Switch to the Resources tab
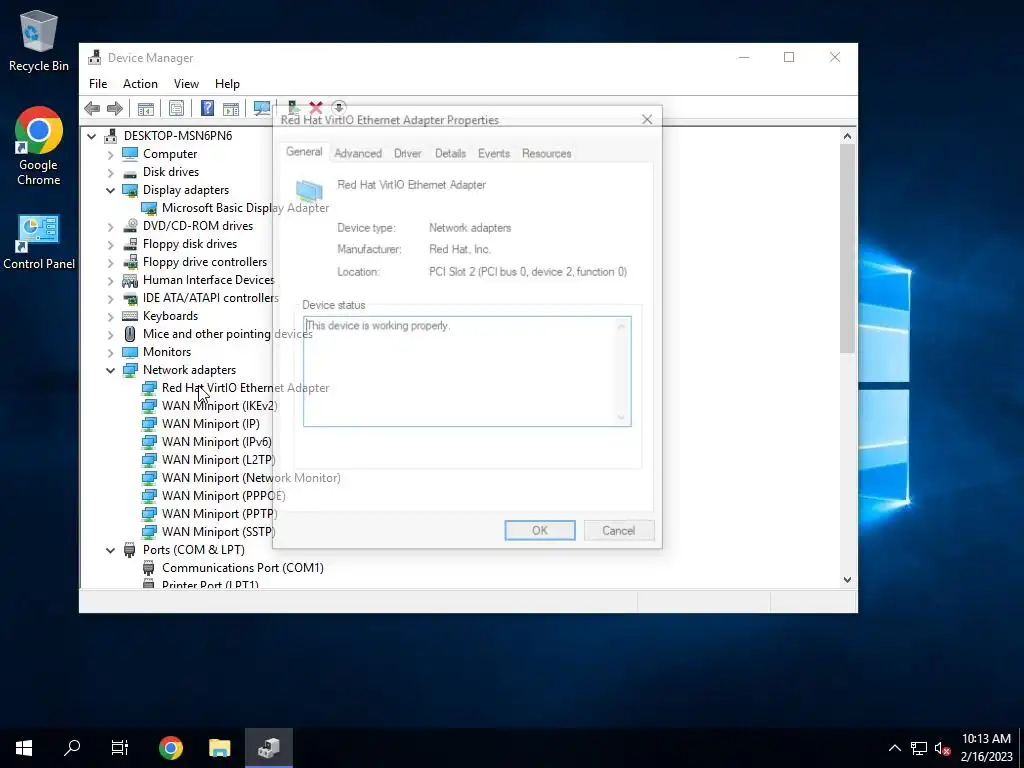This screenshot has width=1024, height=768. click(x=547, y=153)
